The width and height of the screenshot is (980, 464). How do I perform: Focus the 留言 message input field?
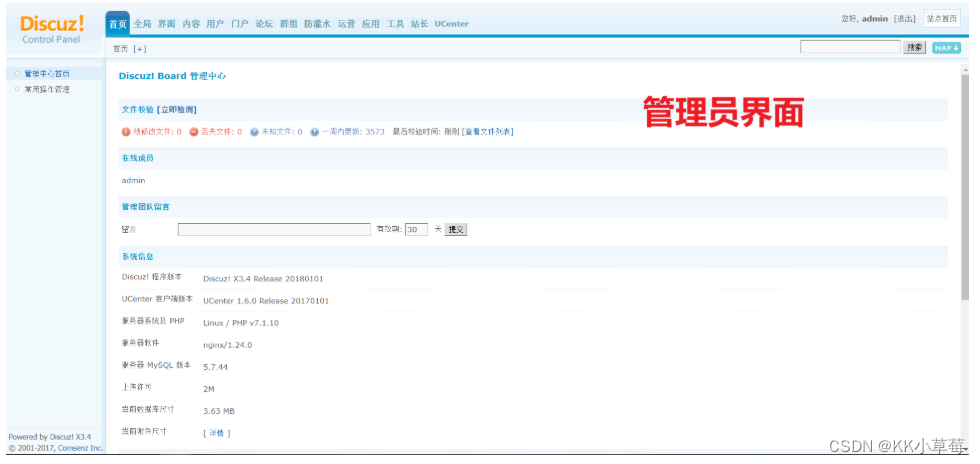274,229
